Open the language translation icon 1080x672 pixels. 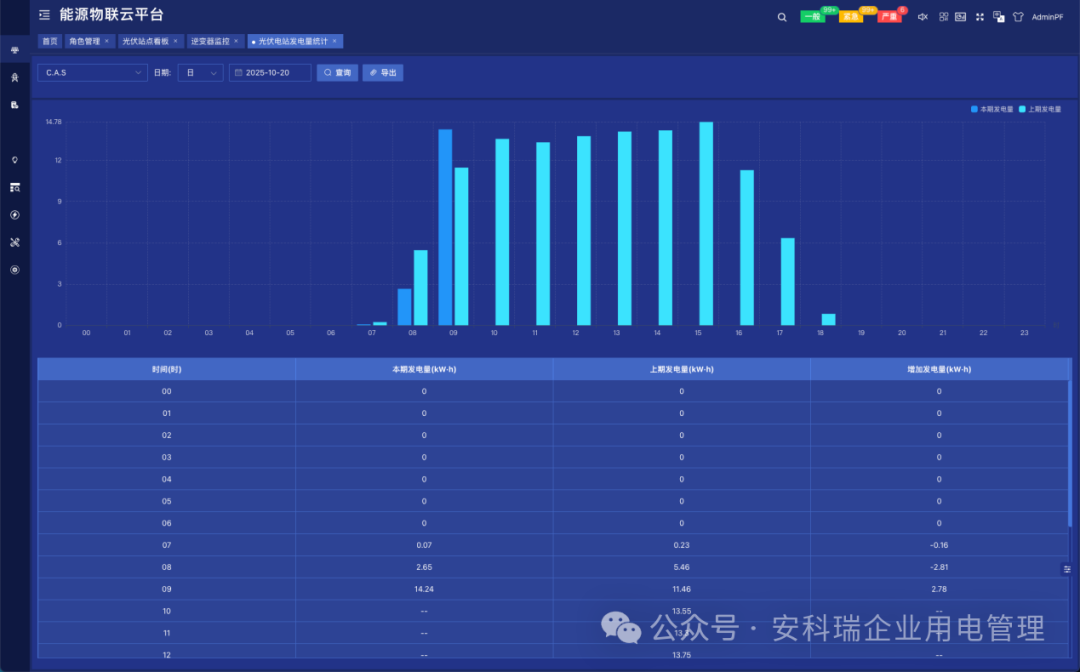(998, 17)
